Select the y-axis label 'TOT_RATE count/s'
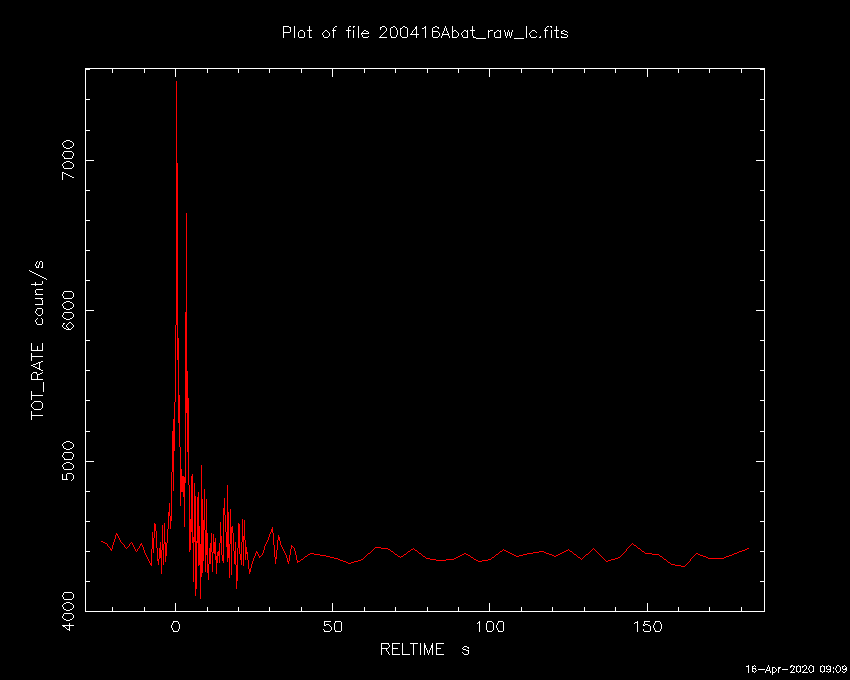 37,340
